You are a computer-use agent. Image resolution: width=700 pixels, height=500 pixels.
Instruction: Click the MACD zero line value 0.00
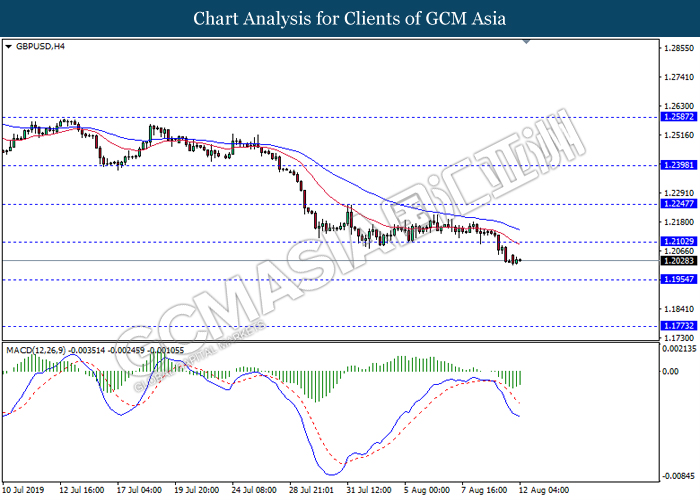tap(671, 371)
